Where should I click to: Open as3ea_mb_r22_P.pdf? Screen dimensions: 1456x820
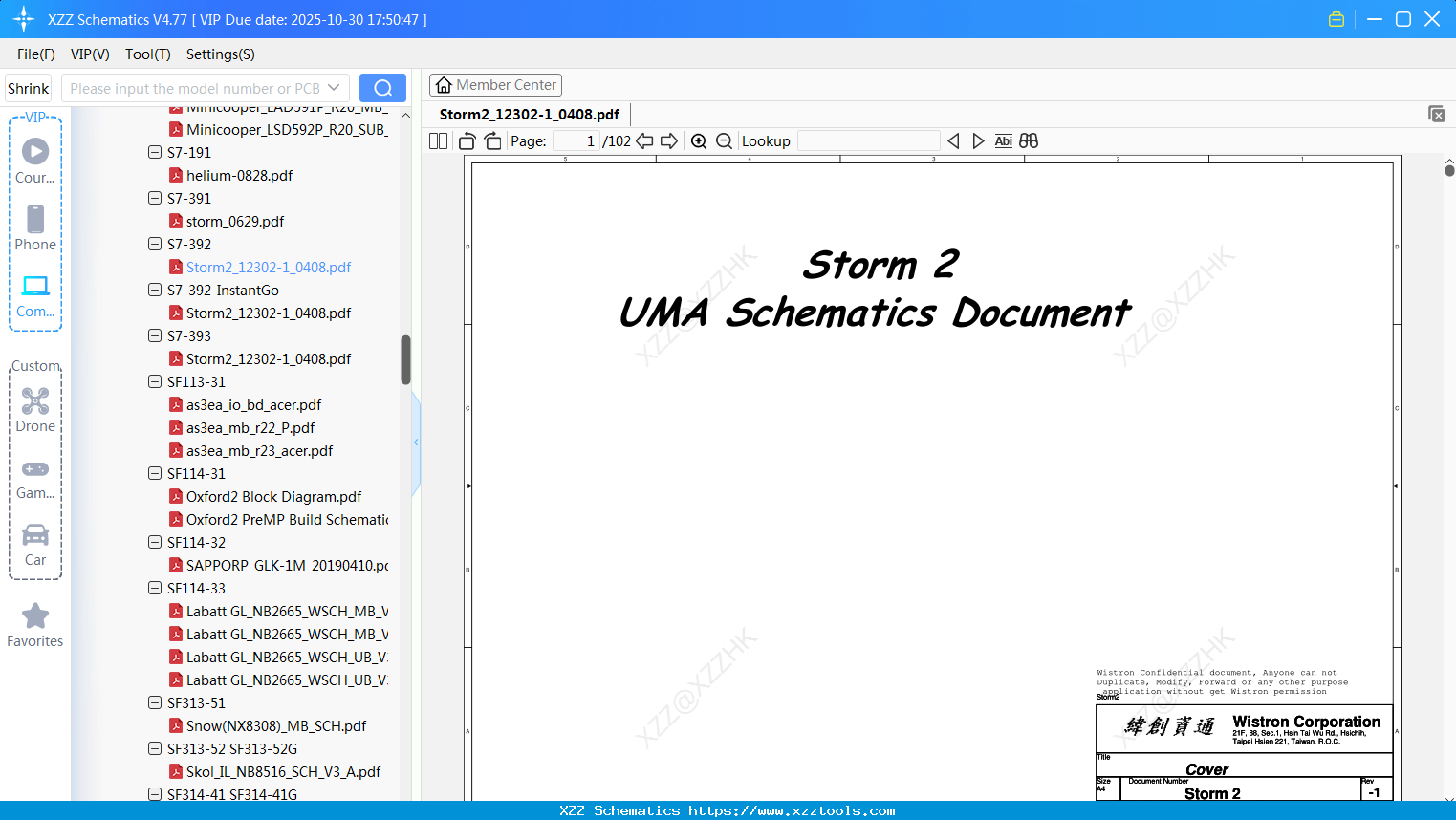(250, 427)
